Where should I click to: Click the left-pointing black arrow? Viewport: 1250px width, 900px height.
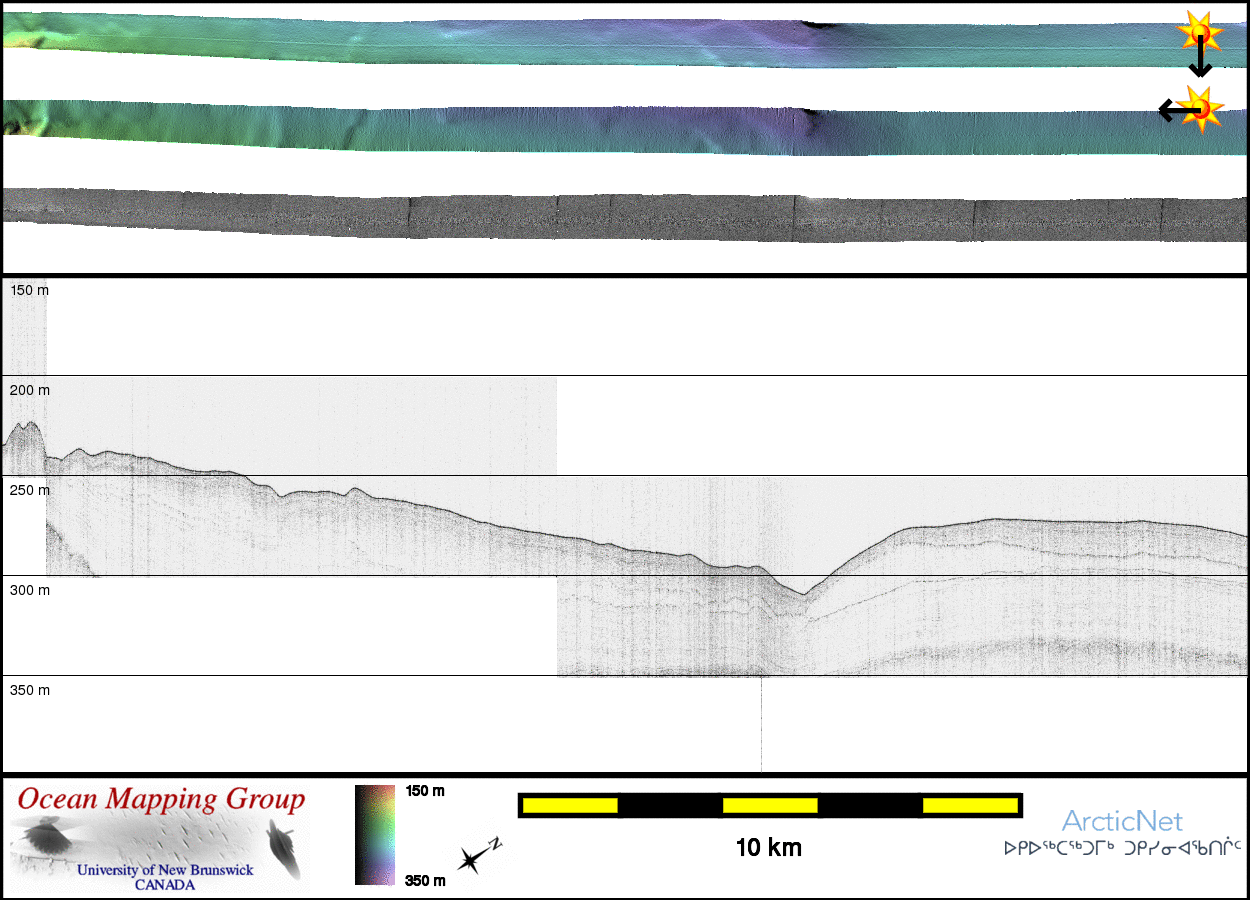(x=1169, y=110)
